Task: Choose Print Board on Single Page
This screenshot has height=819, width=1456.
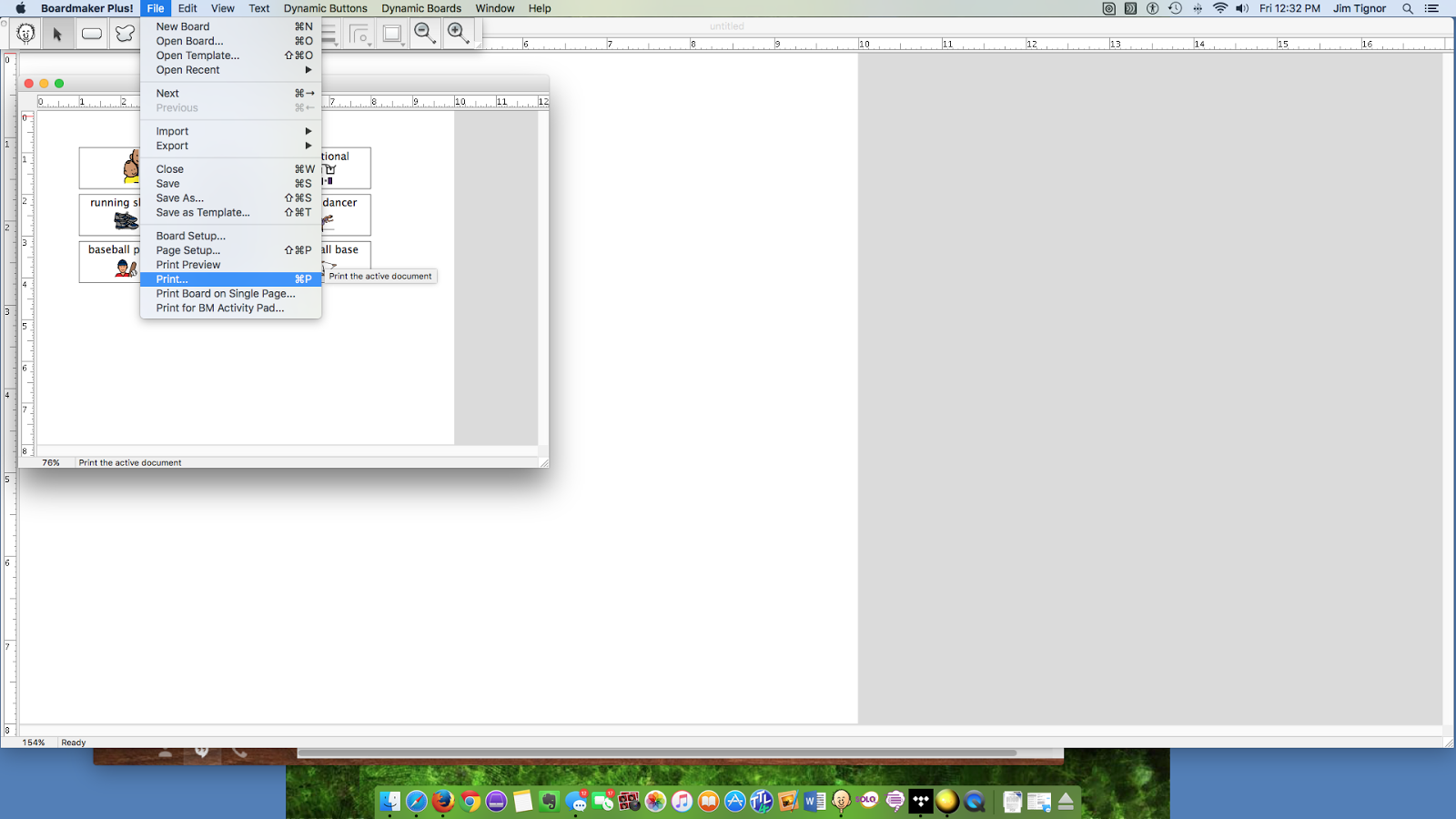Action: [226, 293]
